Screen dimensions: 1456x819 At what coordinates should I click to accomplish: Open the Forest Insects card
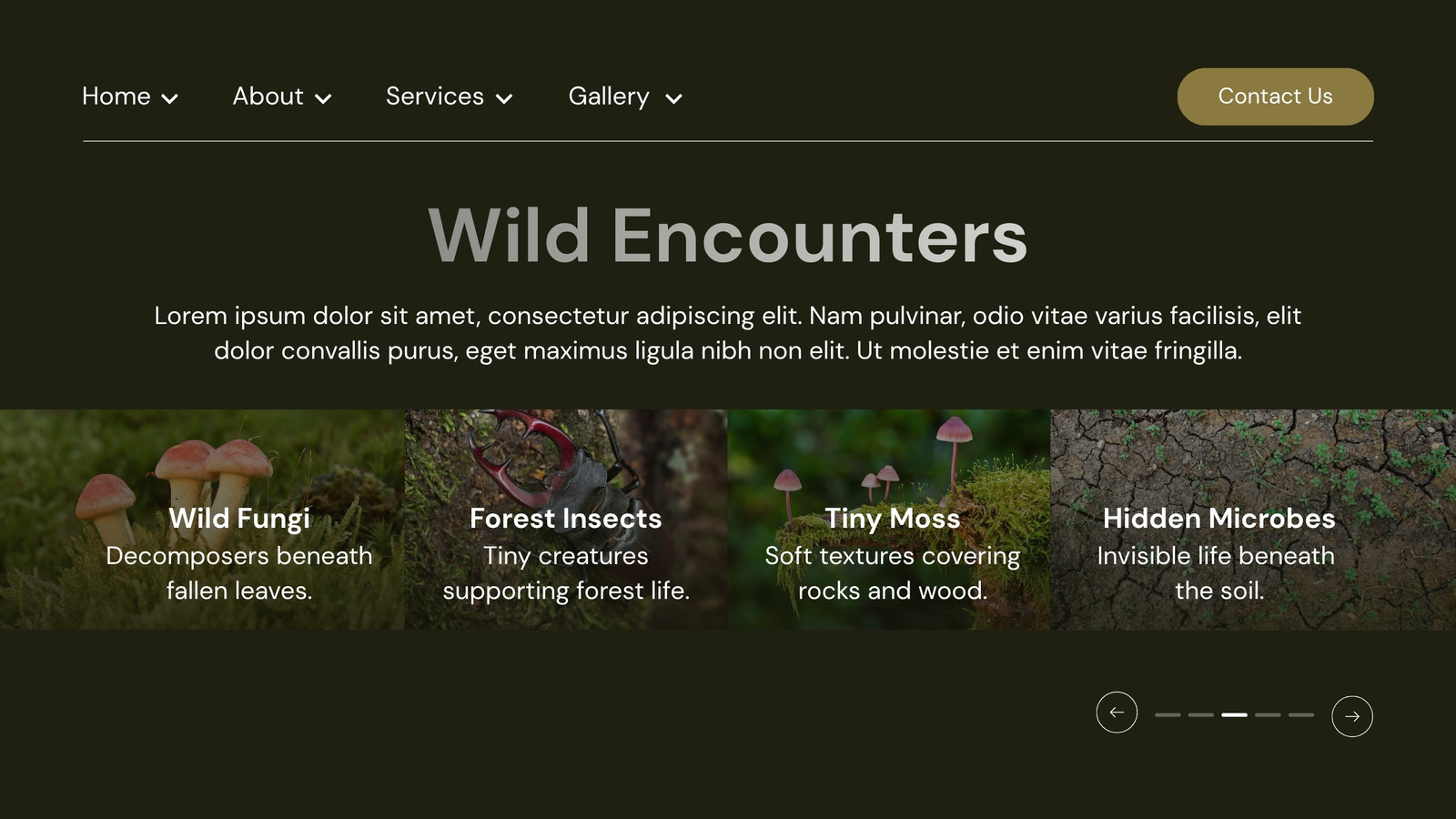point(566,520)
